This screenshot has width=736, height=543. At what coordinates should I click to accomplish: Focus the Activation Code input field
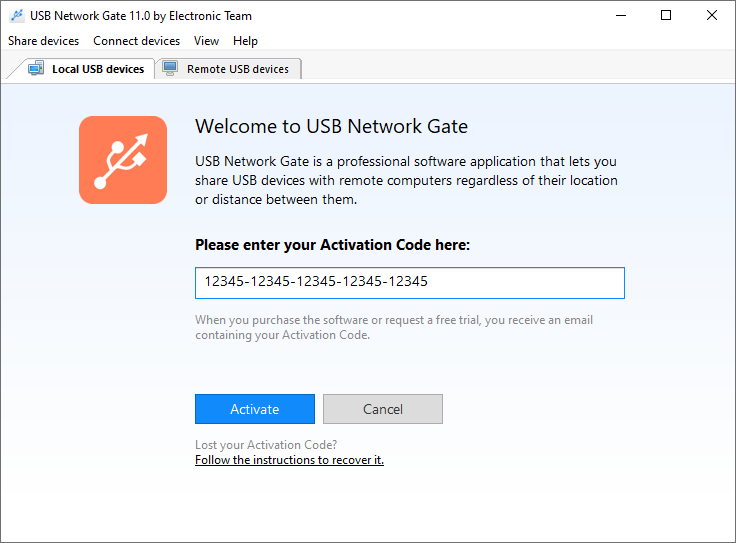click(410, 282)
